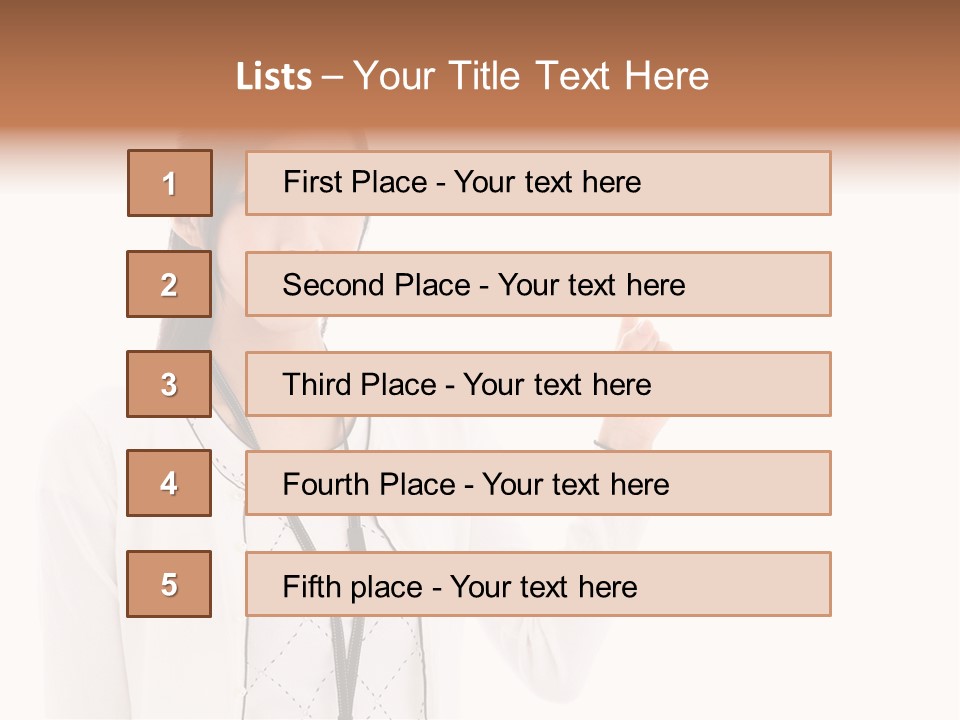This screenshot has width=960, height=720.
Task: Select the Your Title Text Here heading
Action: (531, 76)
